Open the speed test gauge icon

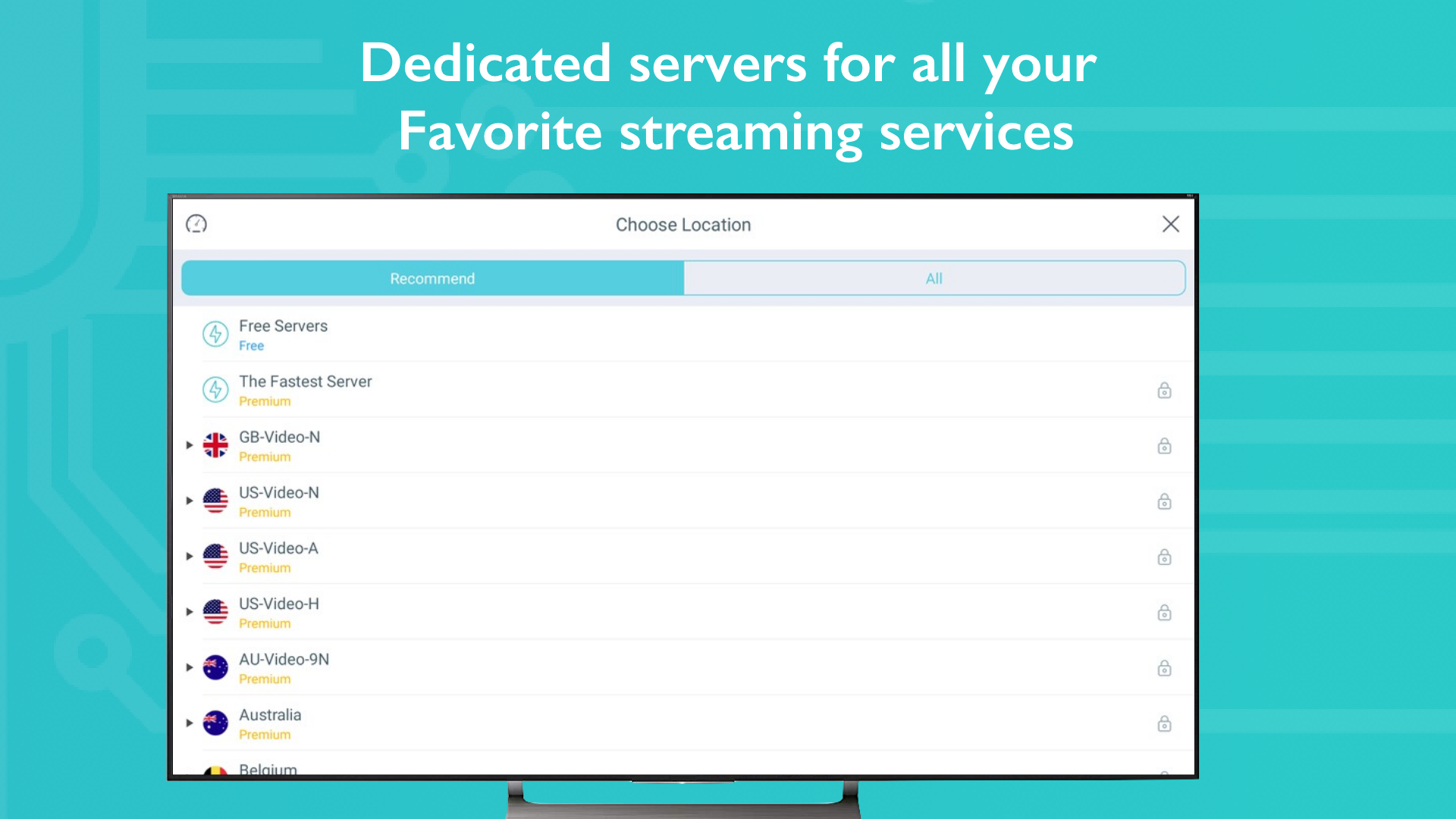196,224
